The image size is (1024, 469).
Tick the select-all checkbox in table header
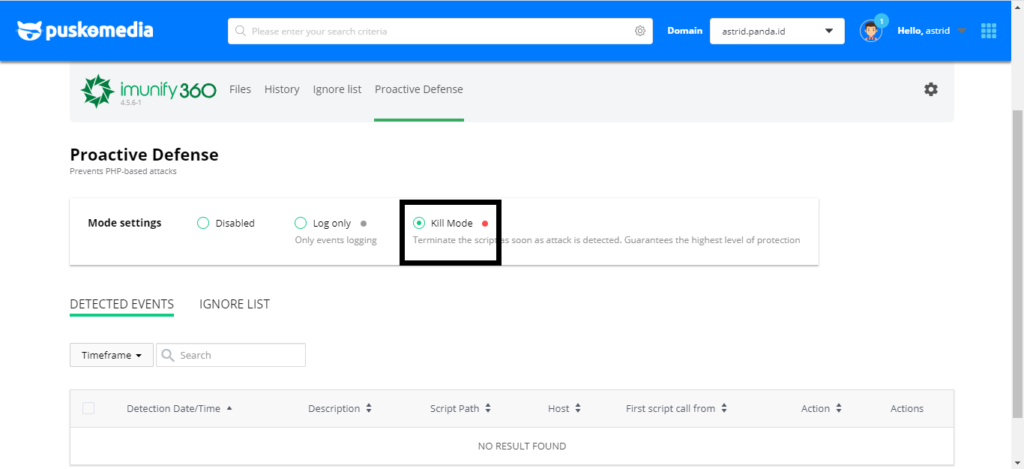click(89, 408)
